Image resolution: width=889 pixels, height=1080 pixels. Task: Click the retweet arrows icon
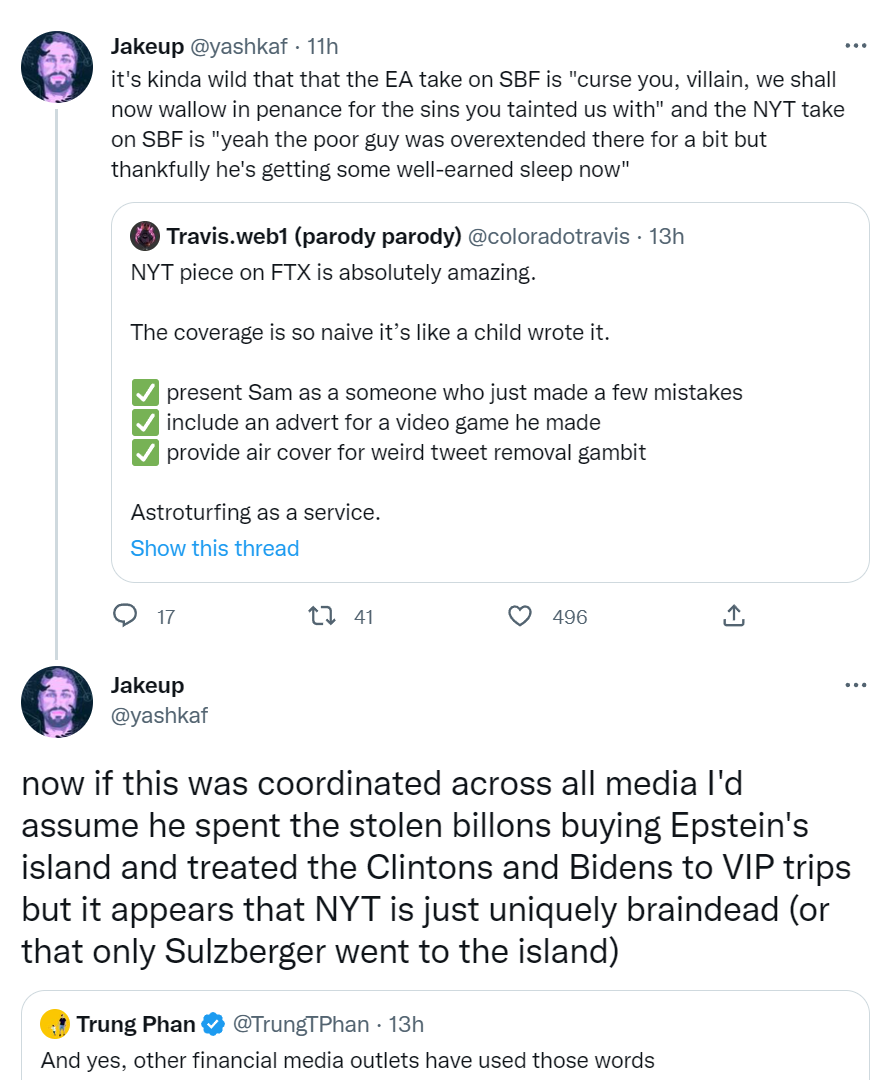(x=323, y=616)
